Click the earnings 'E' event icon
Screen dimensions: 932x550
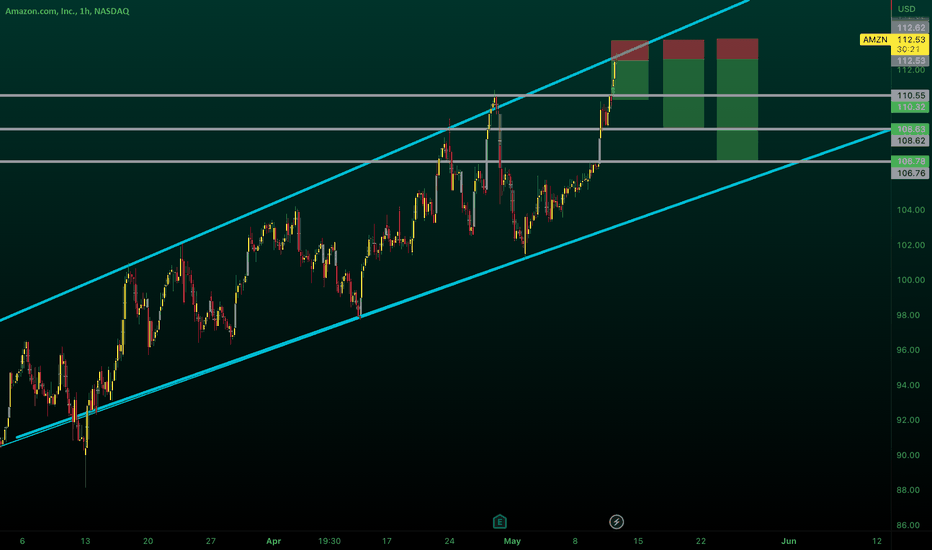(x=499, y=522)
